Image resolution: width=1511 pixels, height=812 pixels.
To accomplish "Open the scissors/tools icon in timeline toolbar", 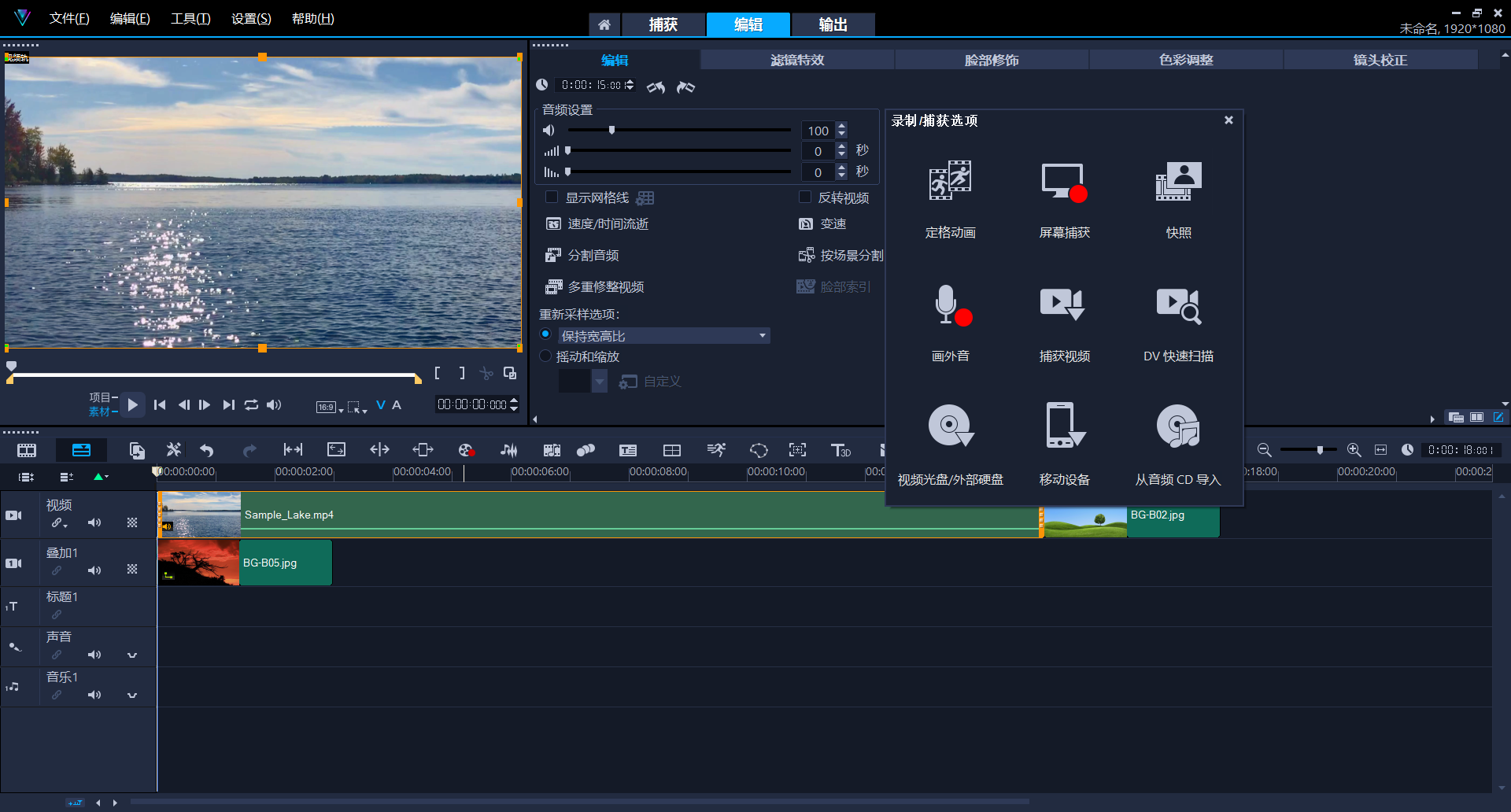I will (x=174, y=449).
